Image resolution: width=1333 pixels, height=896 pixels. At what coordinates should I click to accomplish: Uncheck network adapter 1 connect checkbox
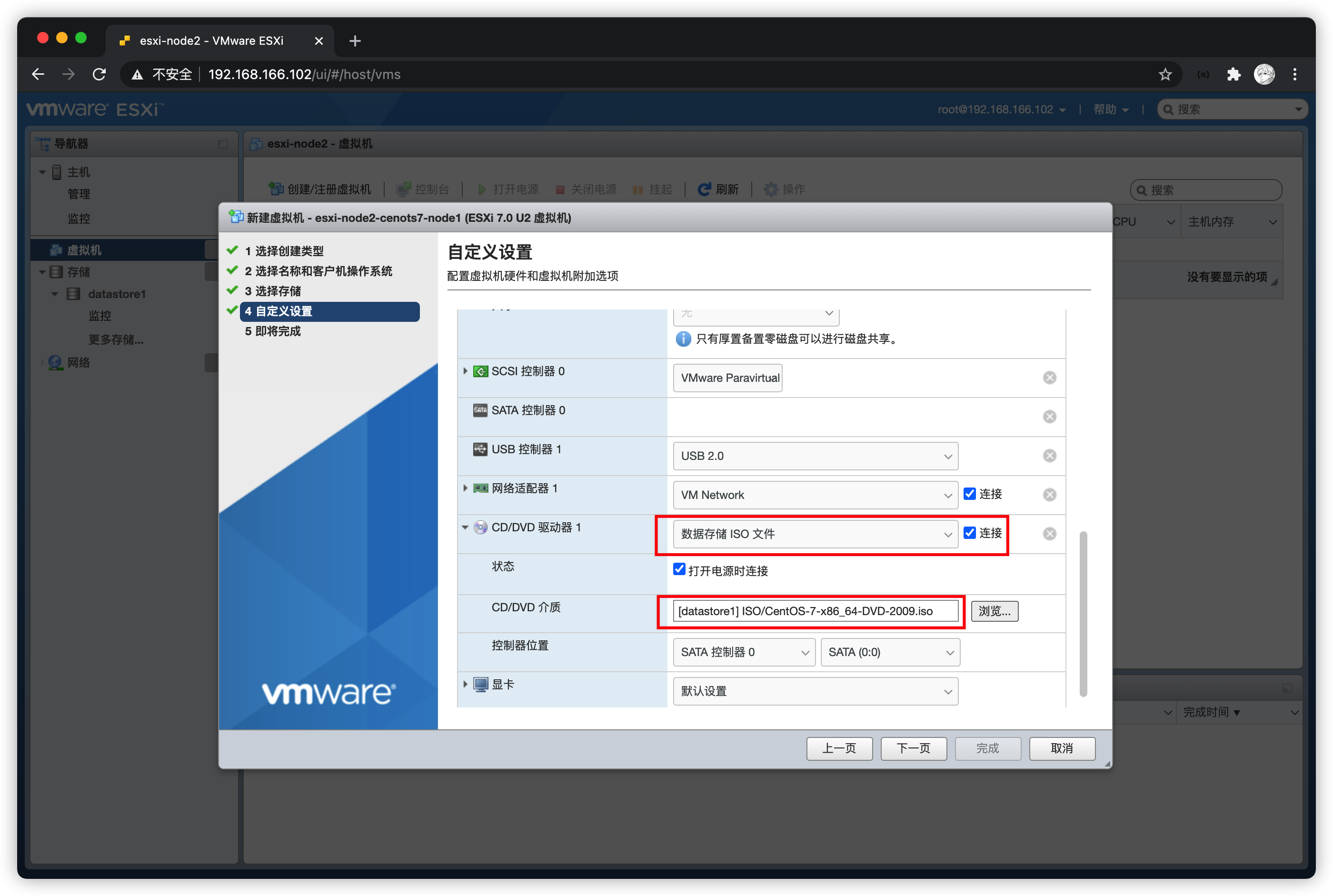click(x=970, y=494)
